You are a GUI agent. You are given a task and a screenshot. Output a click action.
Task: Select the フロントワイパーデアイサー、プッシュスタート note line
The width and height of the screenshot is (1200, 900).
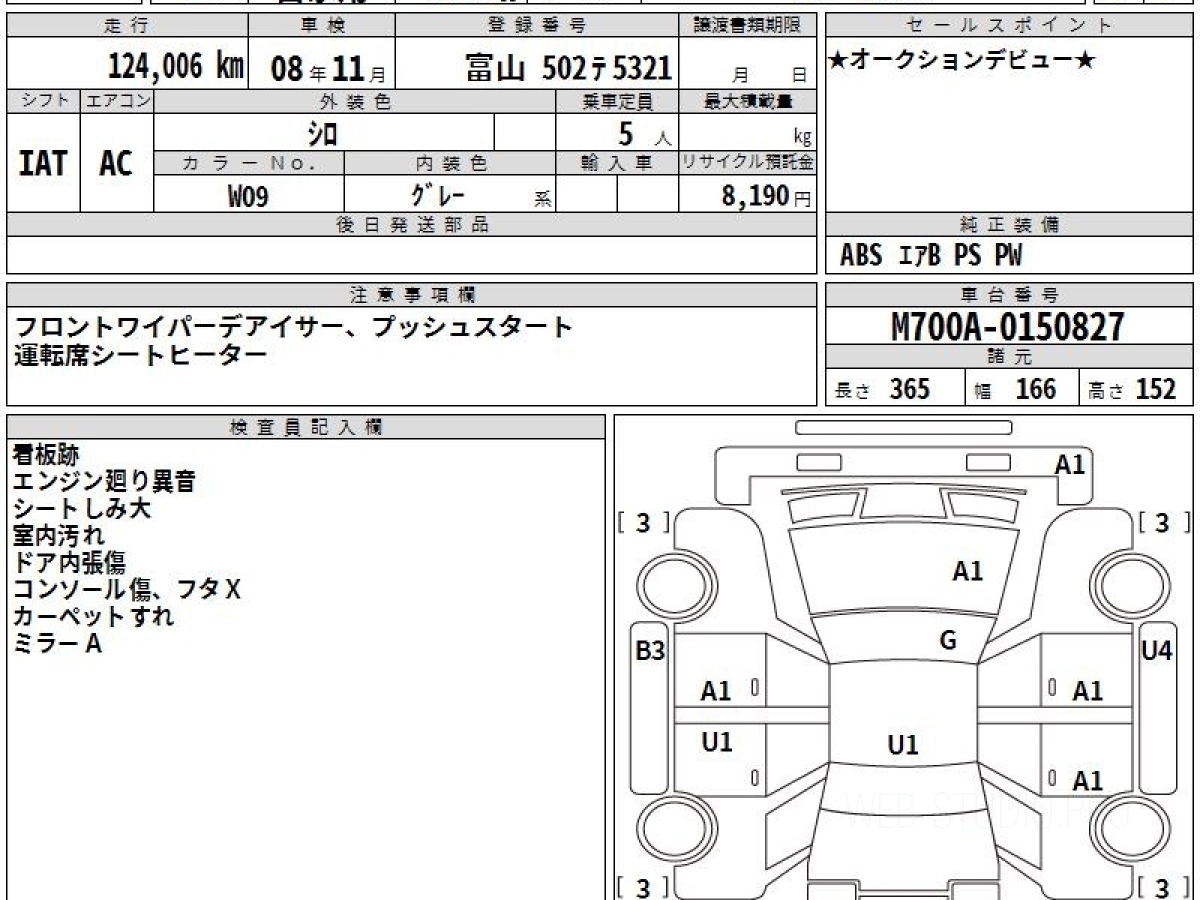pos(293,326)
